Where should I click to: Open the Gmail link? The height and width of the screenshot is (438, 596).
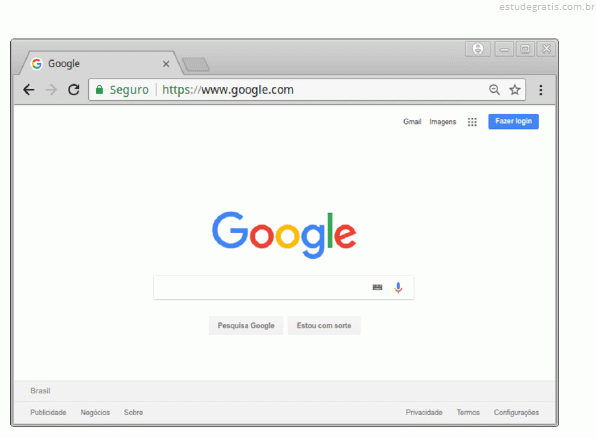tap(412, 122)
